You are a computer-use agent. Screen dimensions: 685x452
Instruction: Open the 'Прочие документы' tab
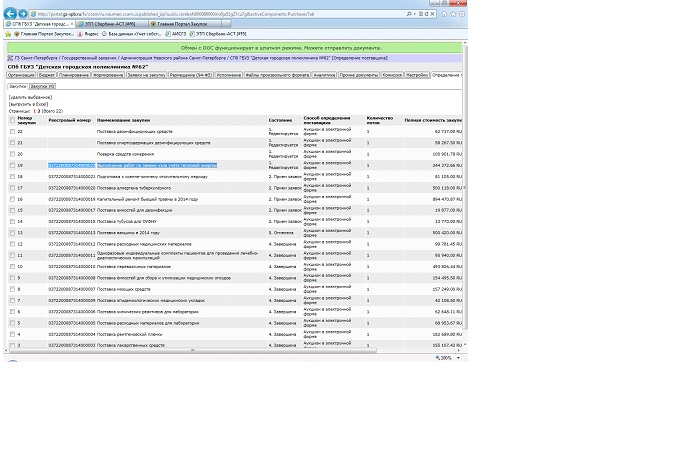tap(359, 75)
